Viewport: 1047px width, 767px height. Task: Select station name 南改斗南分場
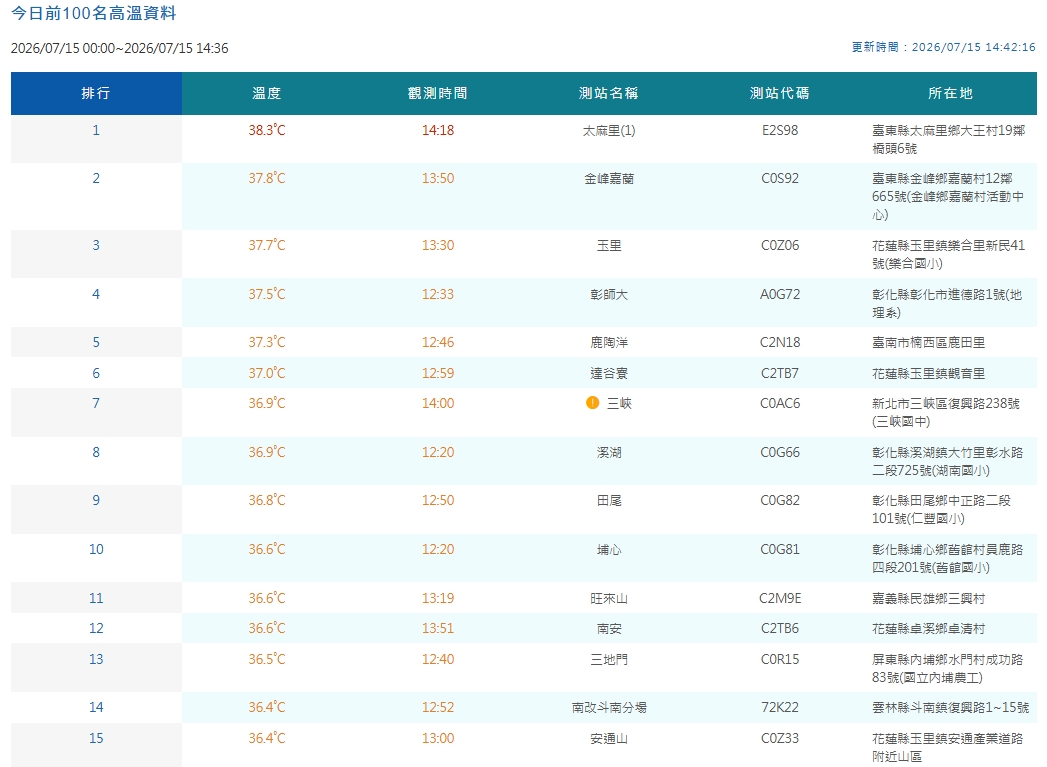(609, 708)
